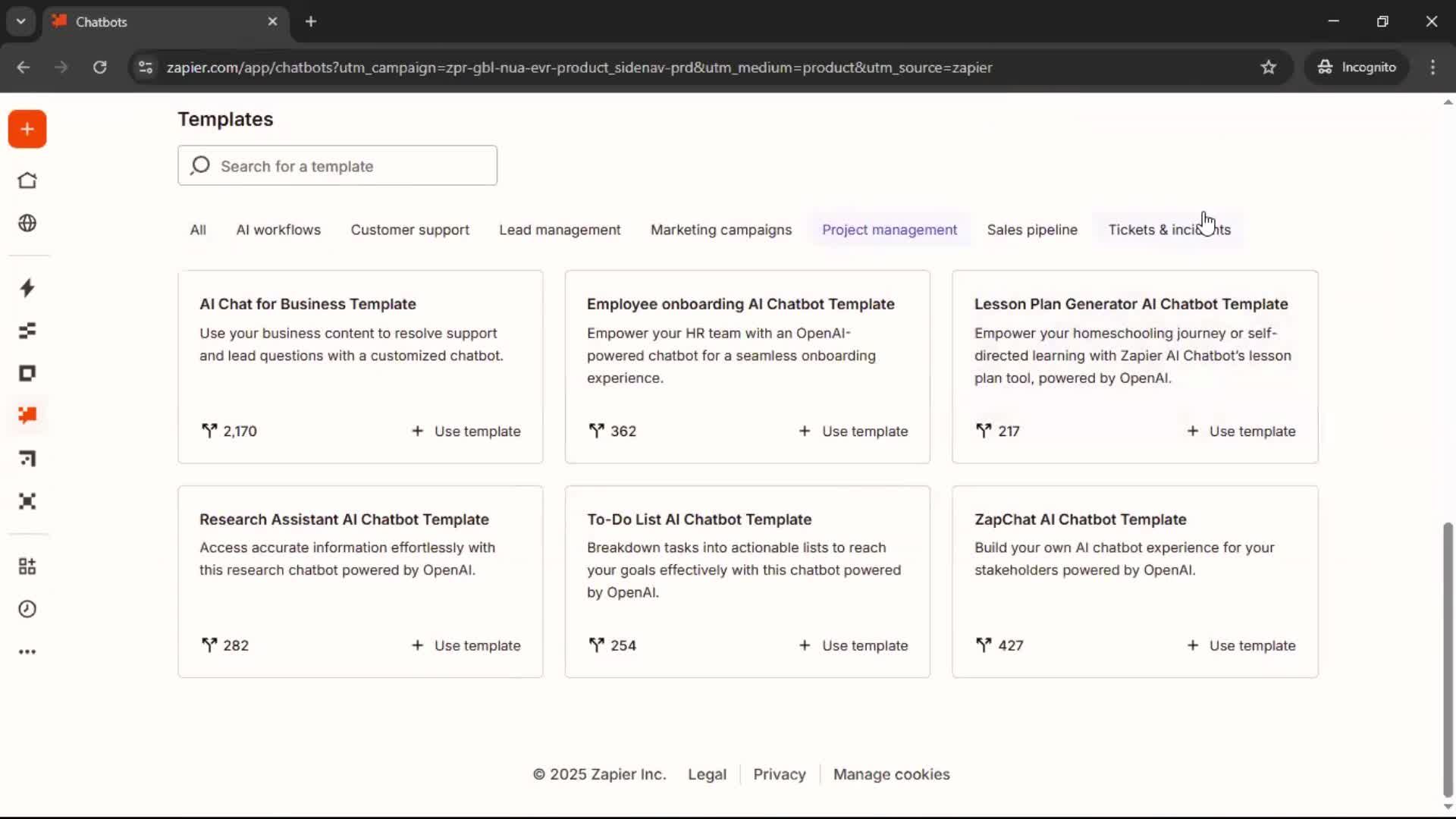
Task: Use the AI Chat for Business template
Action: pyautogui.click(x=466, y=431)
